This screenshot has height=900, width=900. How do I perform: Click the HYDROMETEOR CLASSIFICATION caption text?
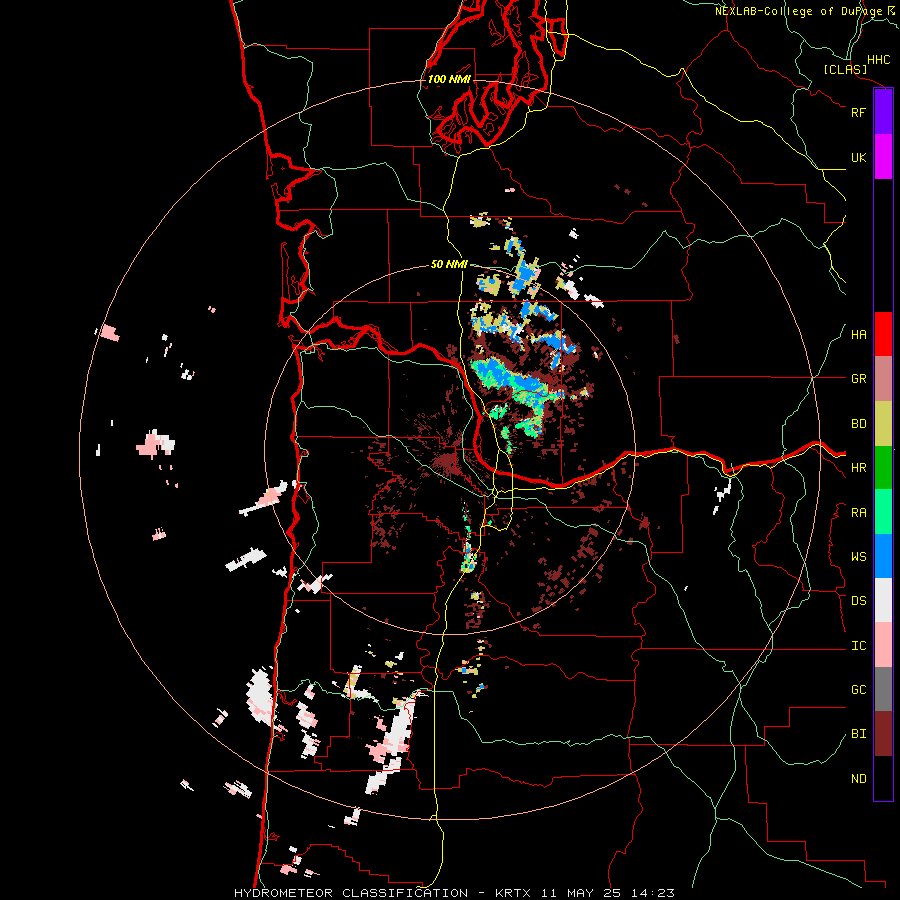pyautogui.click(x=350, y=893)
